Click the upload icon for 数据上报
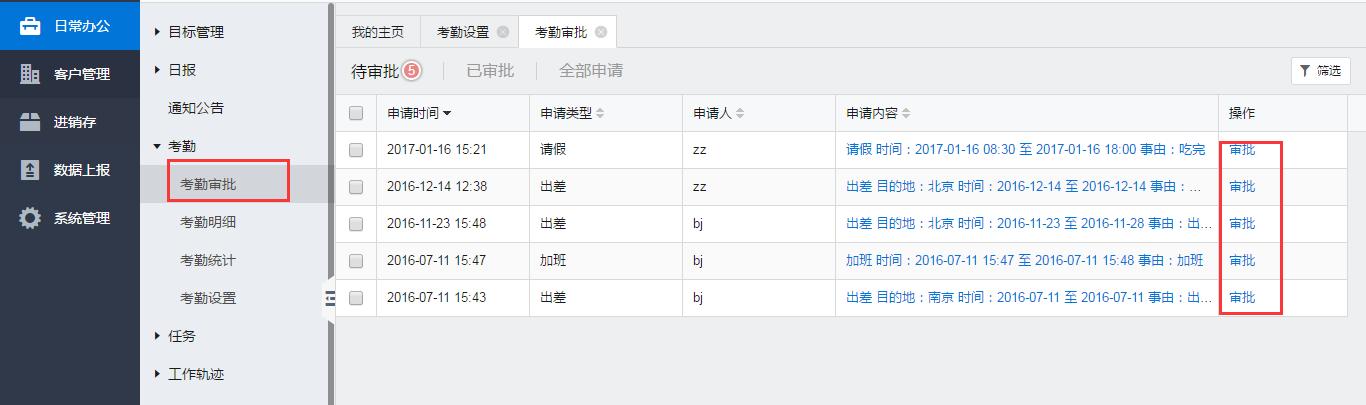The width and height of the screenshot is (1366, 405). point(30,170)
